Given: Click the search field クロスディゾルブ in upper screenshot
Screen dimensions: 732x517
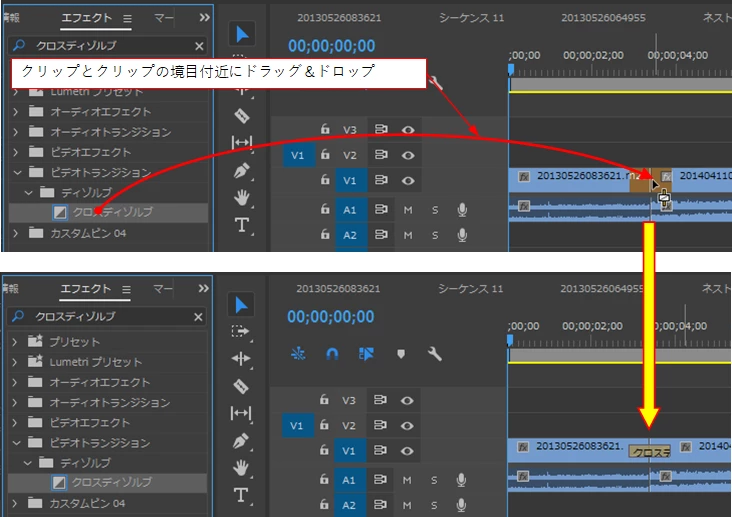Looking at the screenshot, I should (x=108, y=46).
